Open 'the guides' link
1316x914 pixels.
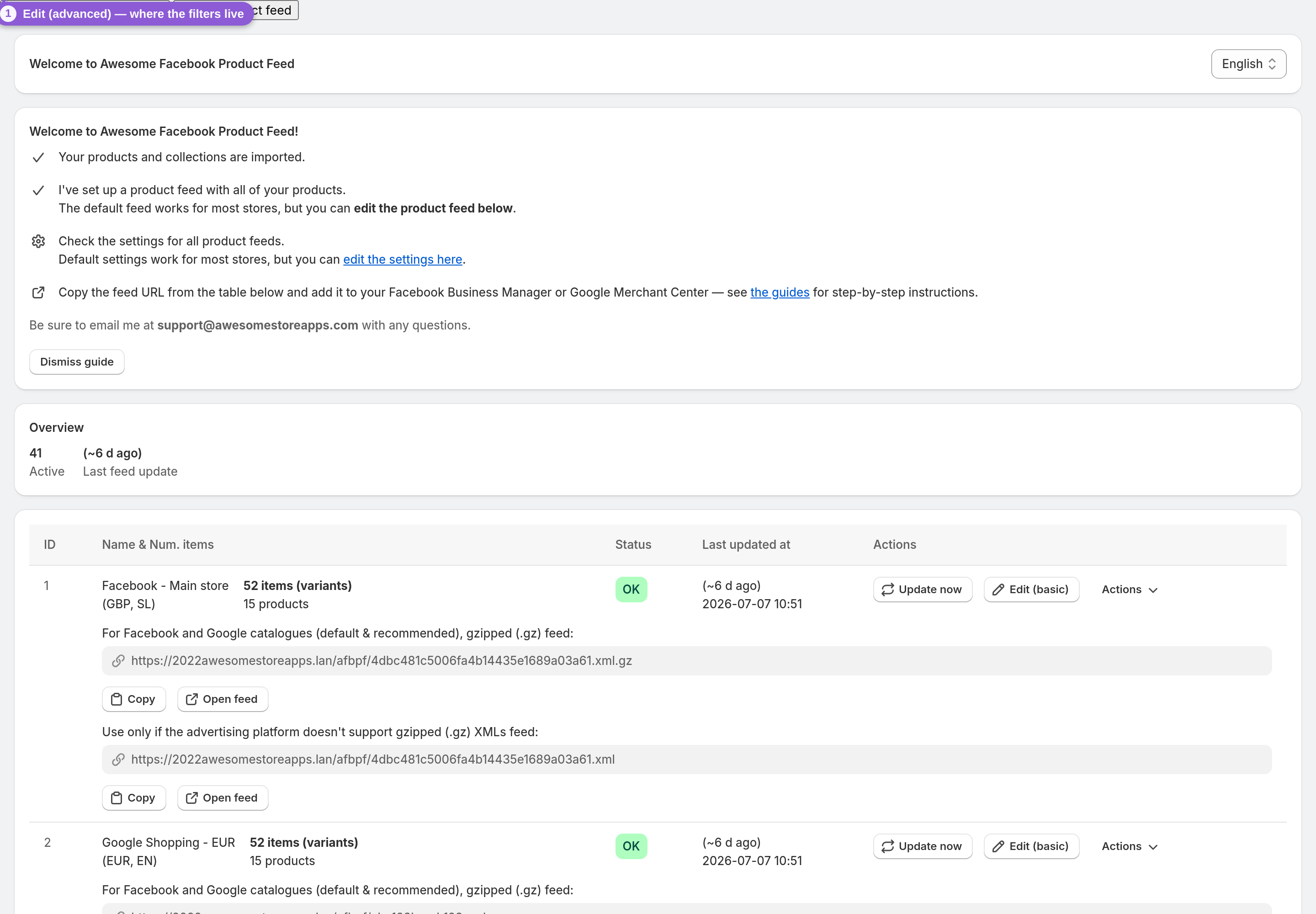(780, 292)
